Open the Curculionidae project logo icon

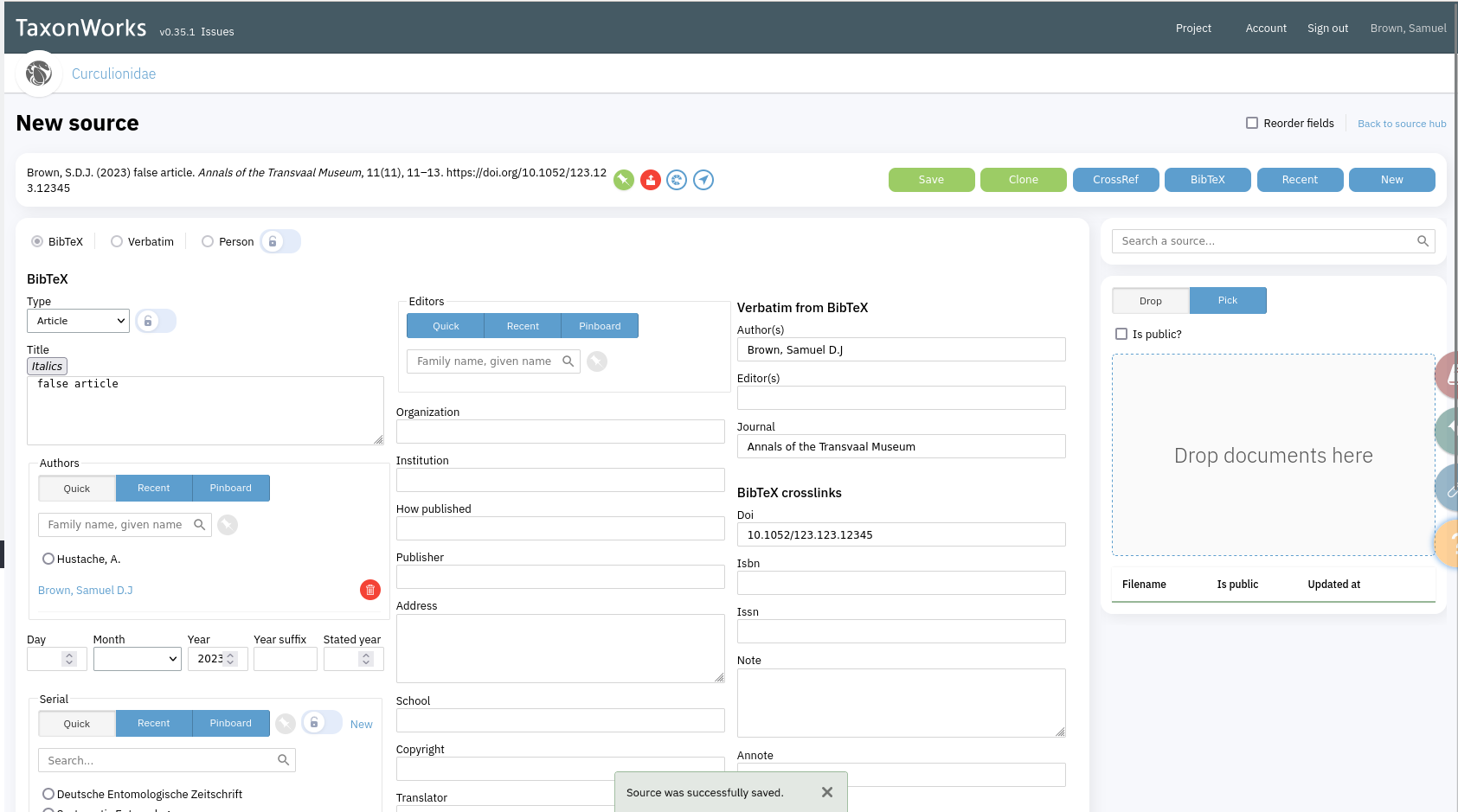[39, 74]
